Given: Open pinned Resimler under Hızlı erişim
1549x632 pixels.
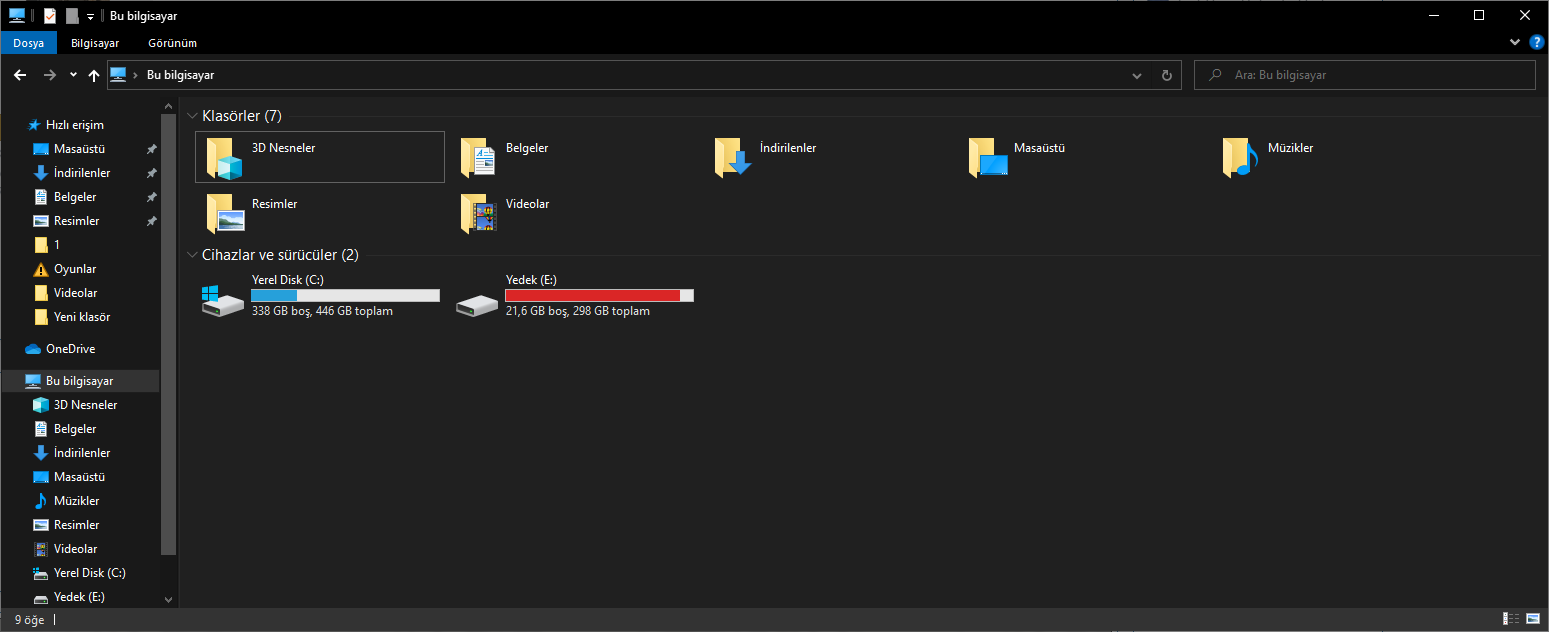Looking at the screenshot, I should pos(76,221).
